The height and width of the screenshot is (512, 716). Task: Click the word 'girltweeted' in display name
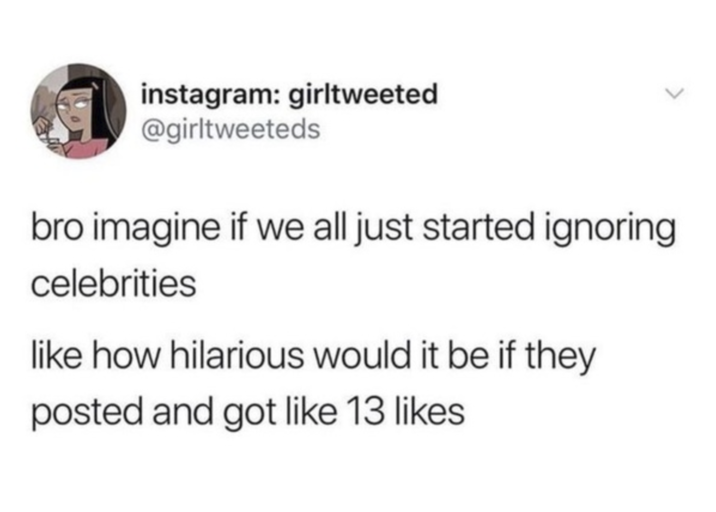point(364,94)
